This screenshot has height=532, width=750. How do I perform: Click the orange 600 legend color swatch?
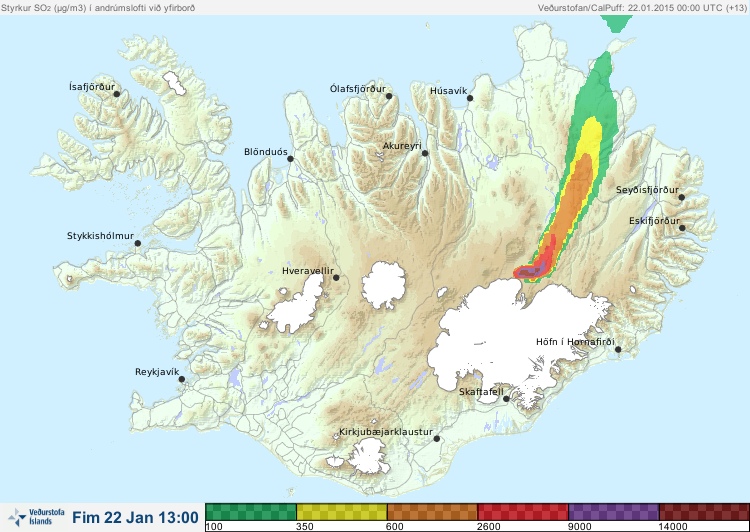click(x=432, y=512)
